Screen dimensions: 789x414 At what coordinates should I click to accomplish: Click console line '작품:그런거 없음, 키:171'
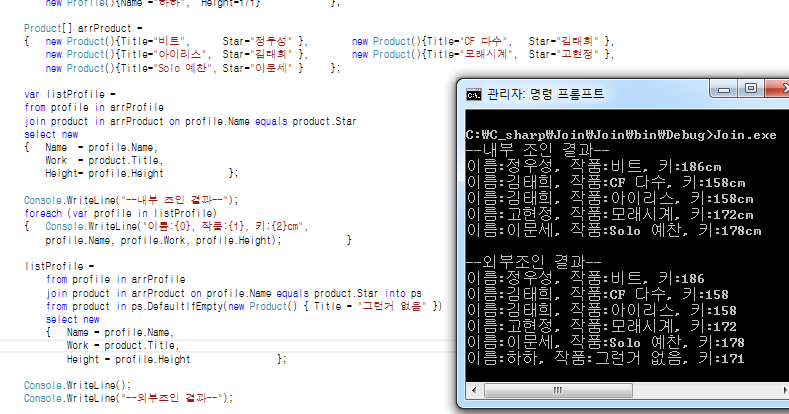tap(649, 358)
